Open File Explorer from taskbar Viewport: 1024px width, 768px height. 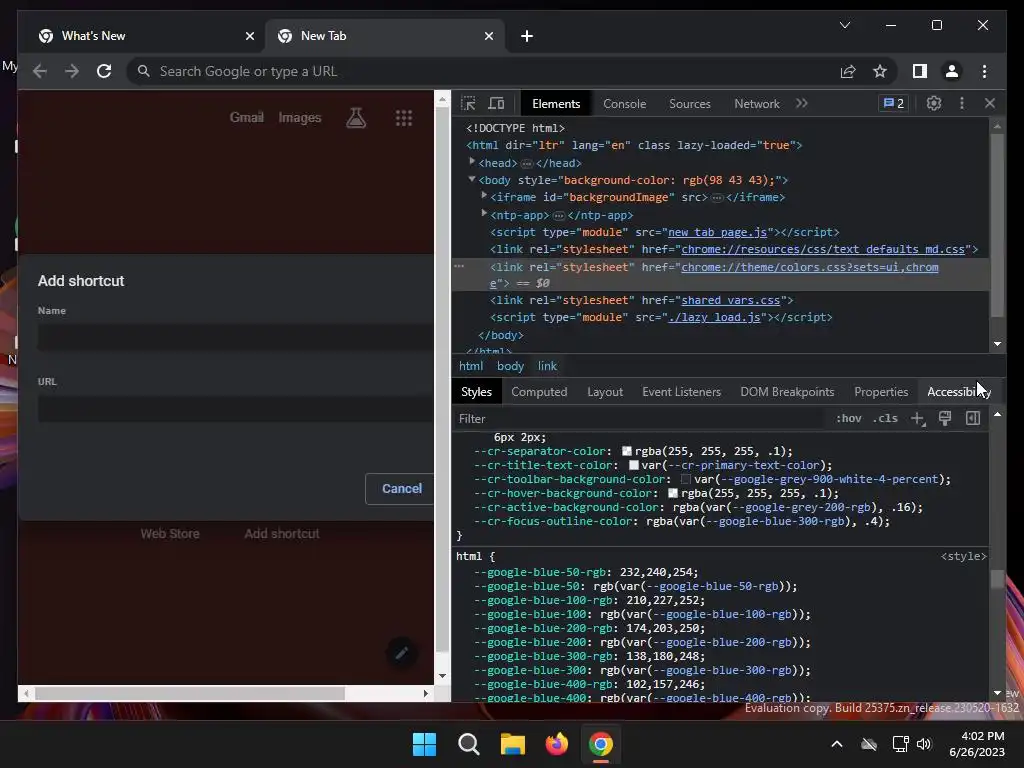(x=513, y=744)
